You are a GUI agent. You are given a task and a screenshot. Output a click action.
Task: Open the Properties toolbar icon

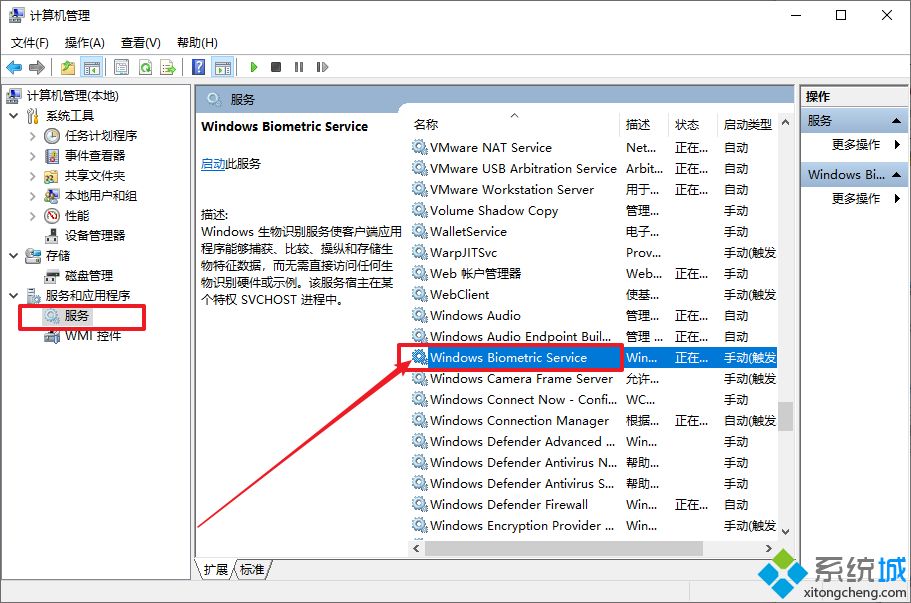click(x=121, y=67)
